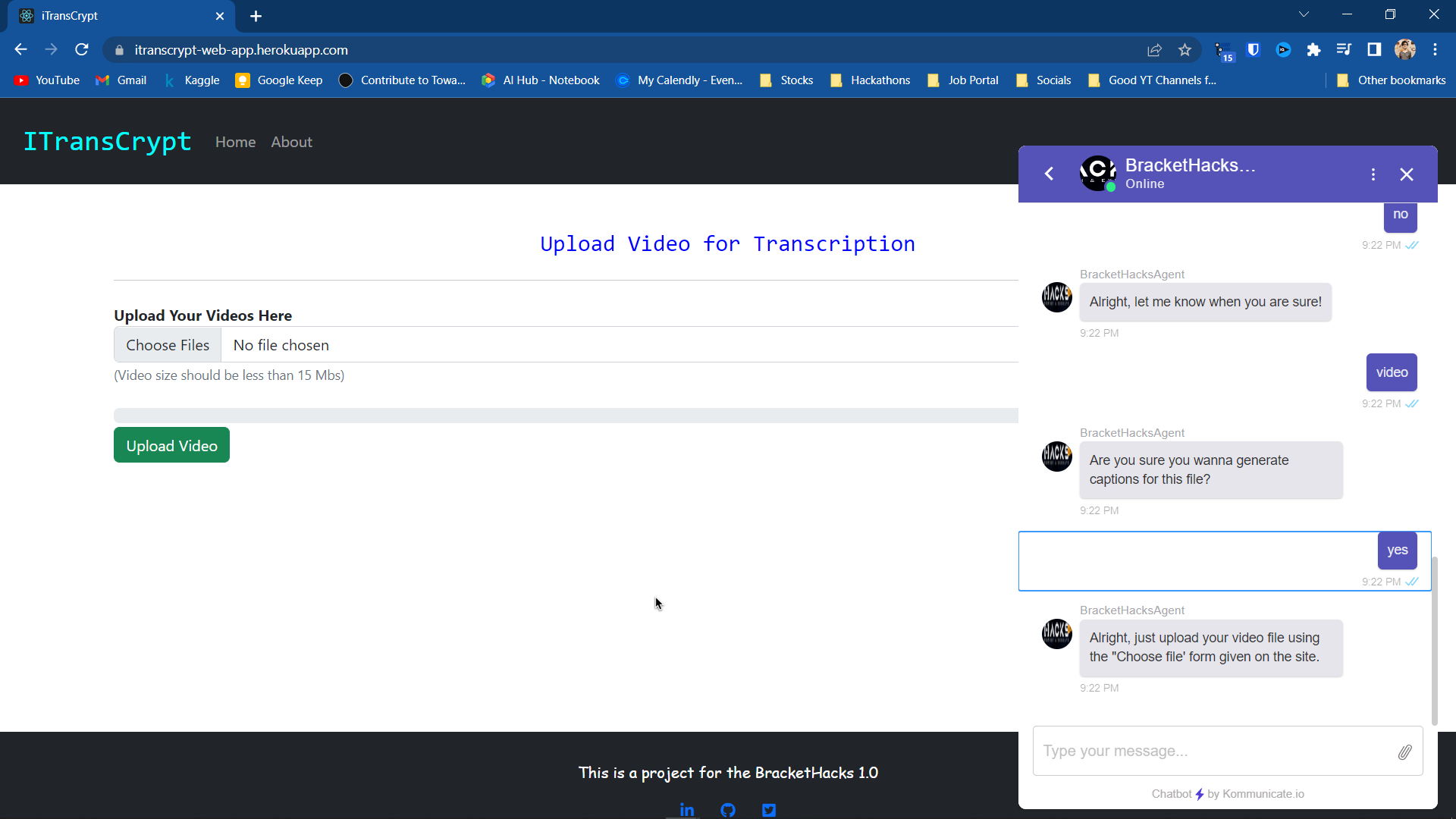Close the BracketHacks chat widget
The image size is (1456, 819).
[1406, 174]
